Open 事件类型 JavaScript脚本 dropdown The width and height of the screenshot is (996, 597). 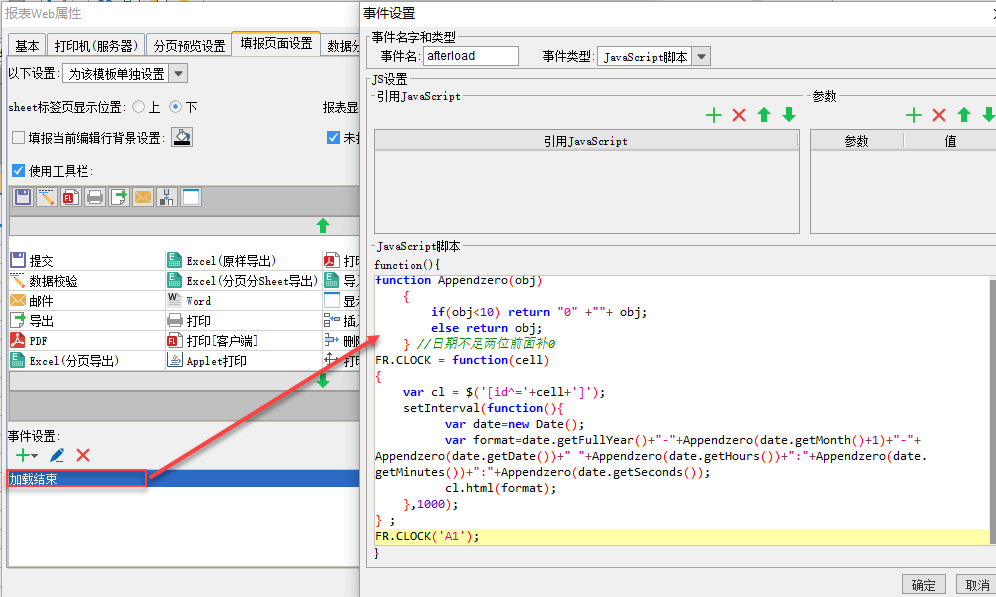(x=701, y=57)
